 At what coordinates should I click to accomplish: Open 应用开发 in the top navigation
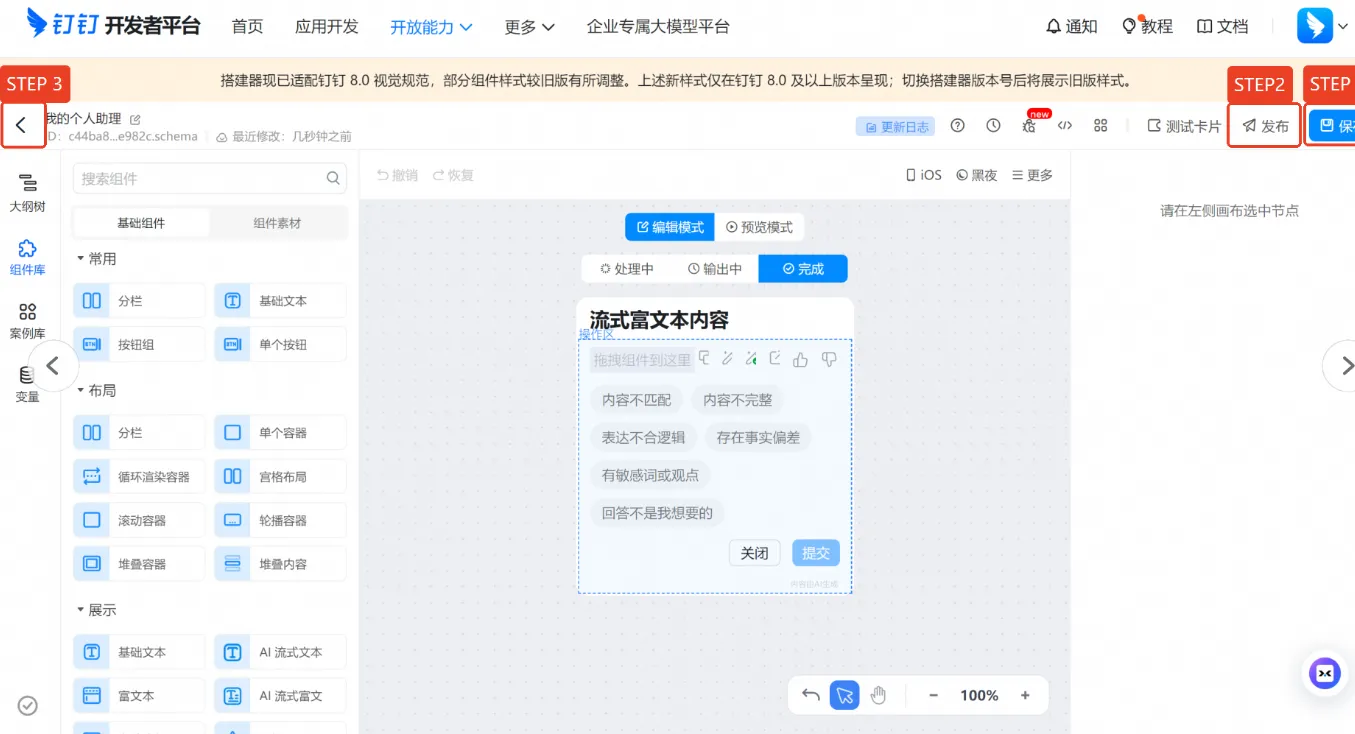(327, 27)
